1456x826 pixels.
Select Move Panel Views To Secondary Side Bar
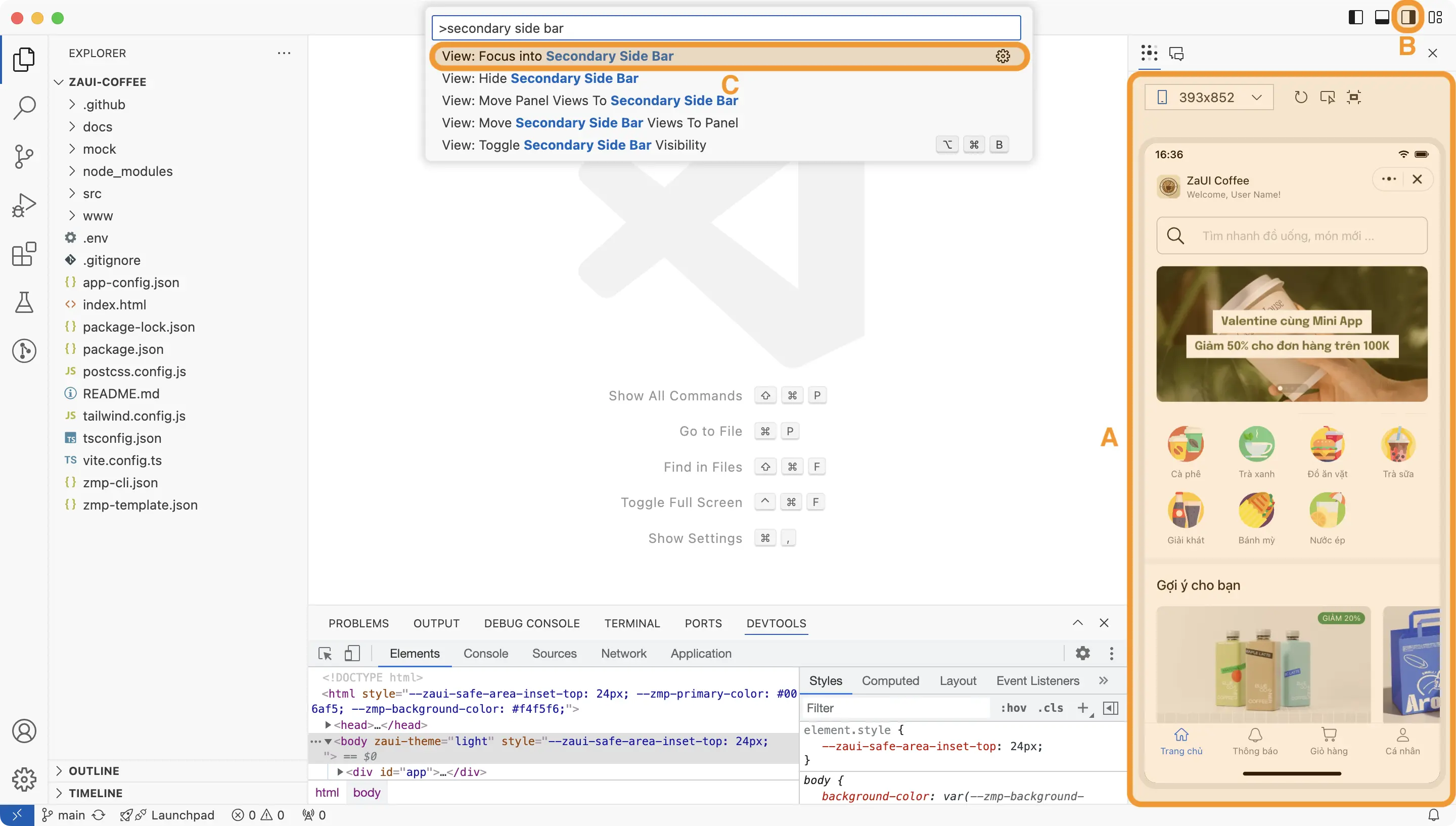729,101
